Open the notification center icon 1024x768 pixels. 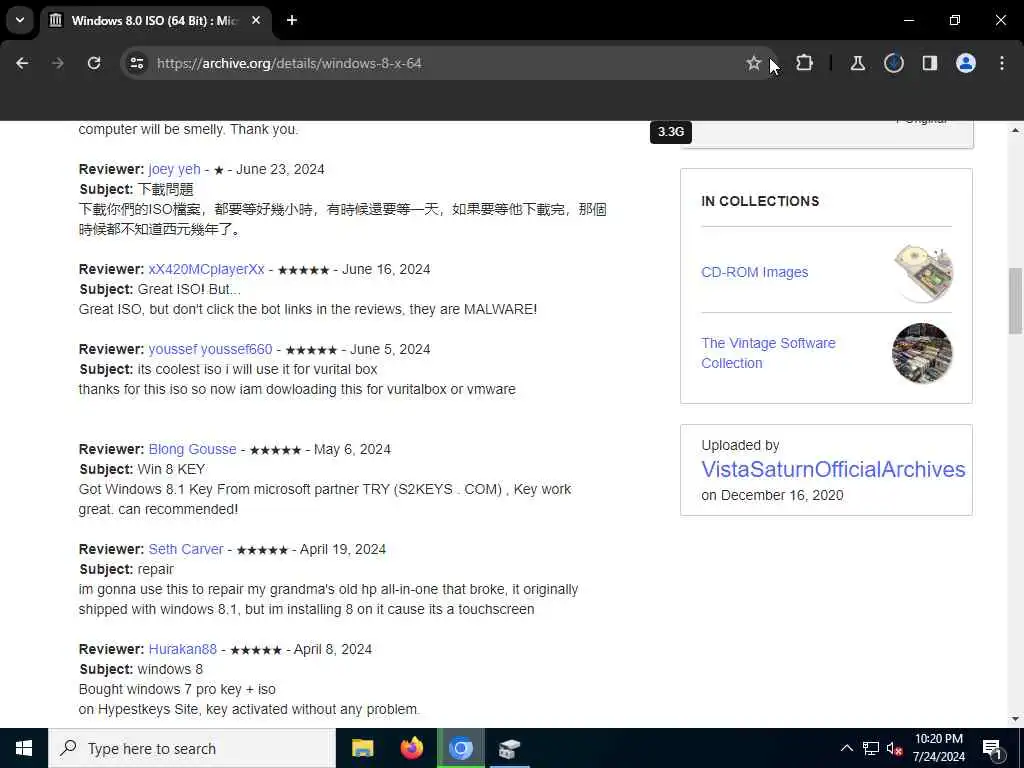tap(993, 748)
